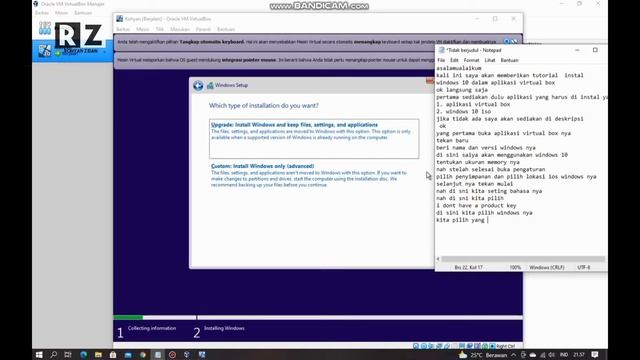Click the weather widget showing 25°C Berawan
640x360 pixels.
pyautogui.click(x=483, y=355)
